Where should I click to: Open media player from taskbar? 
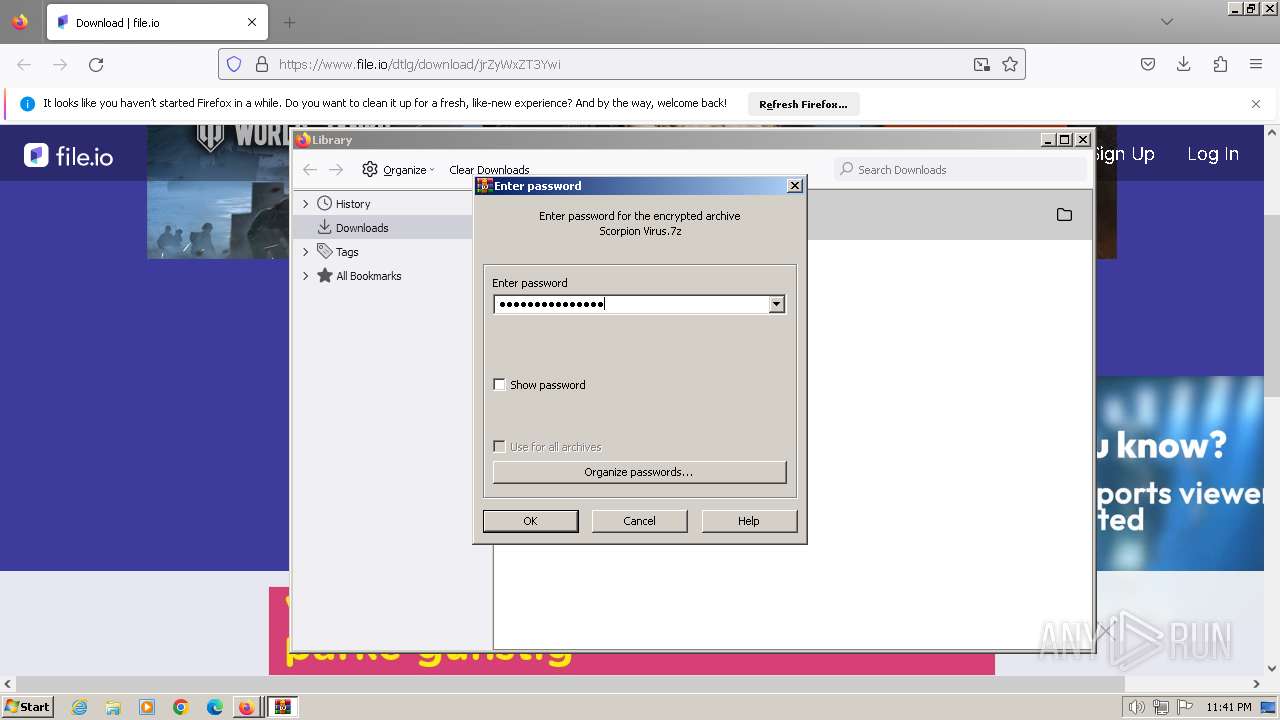tap(147, 707)
